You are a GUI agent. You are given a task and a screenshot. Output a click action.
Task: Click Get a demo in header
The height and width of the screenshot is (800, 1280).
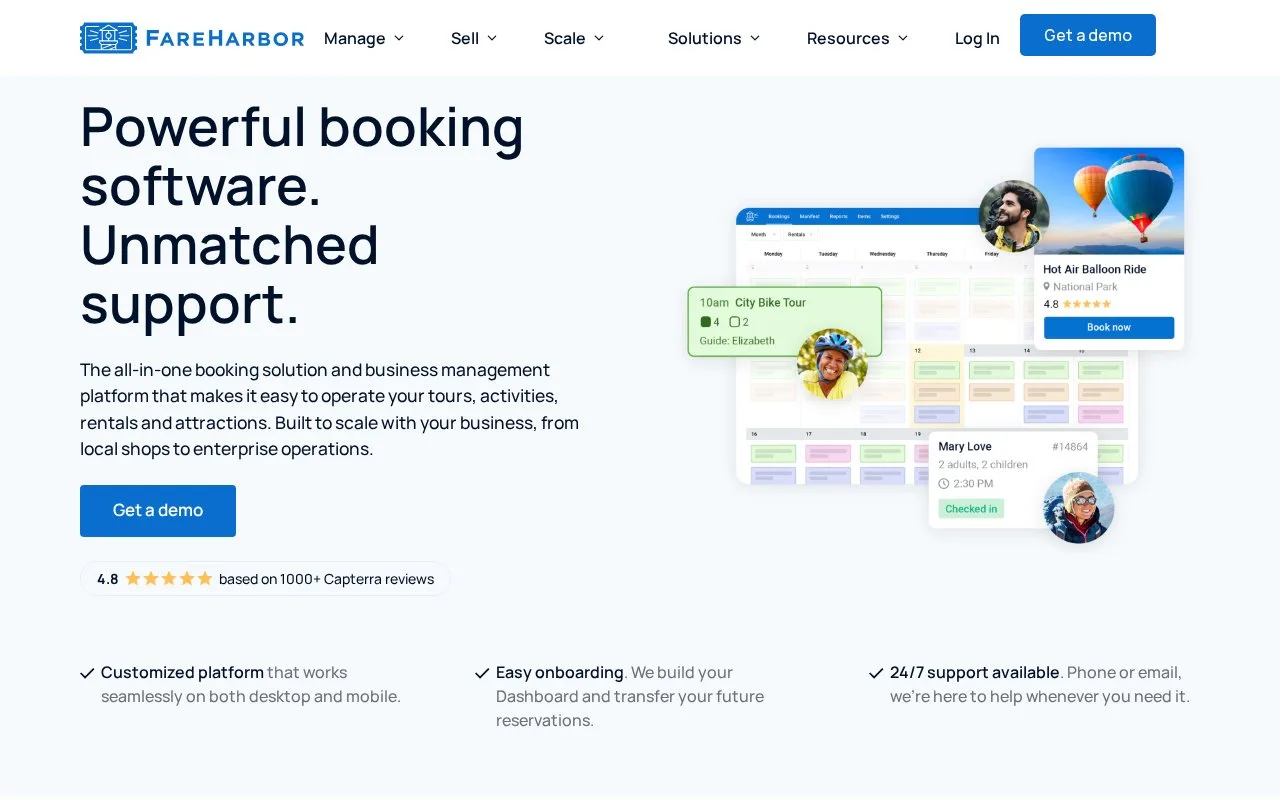point(1088,35)
